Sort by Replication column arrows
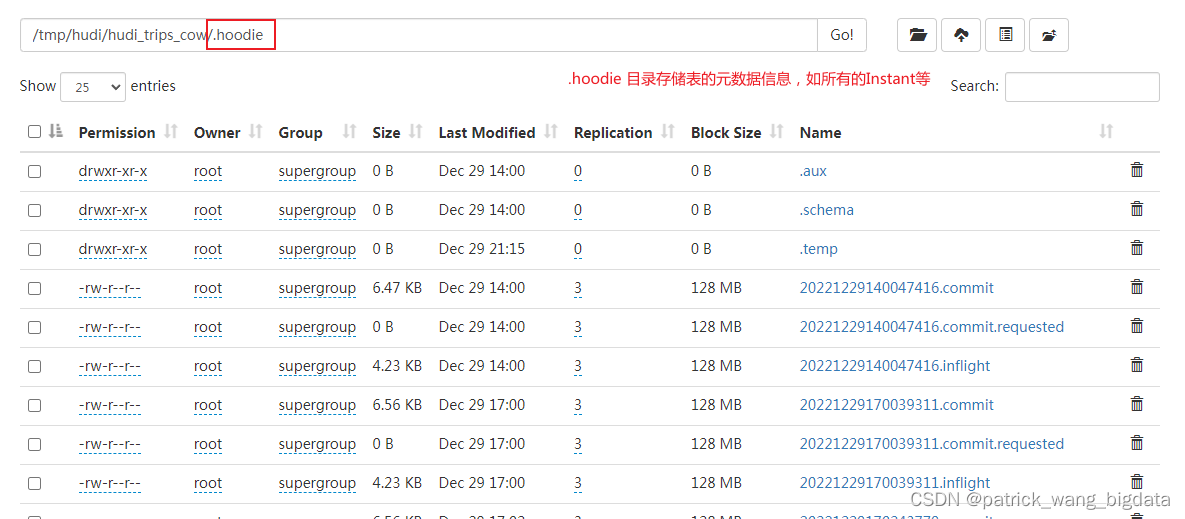 (668, 132)
